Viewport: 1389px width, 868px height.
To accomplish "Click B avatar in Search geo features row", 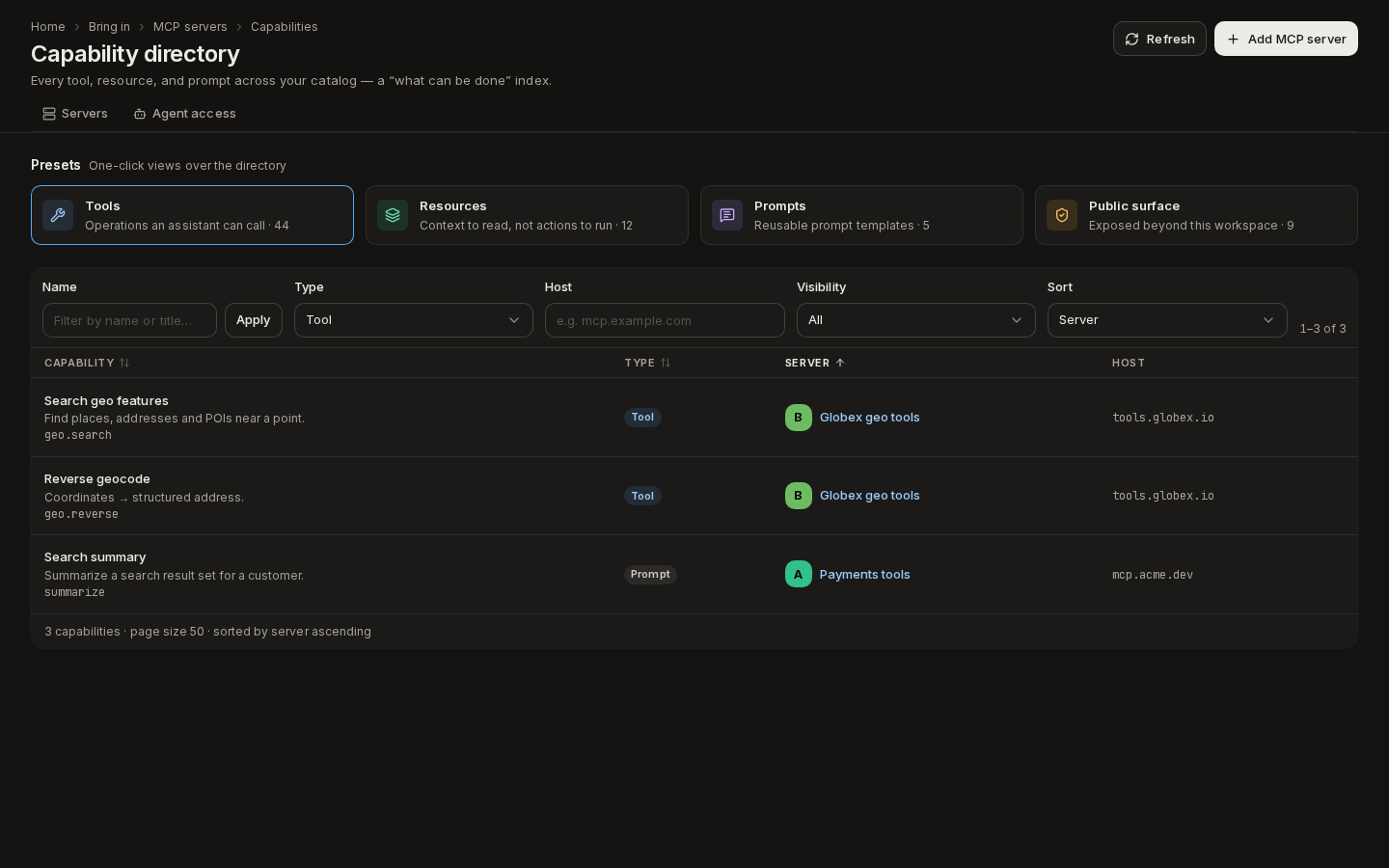I will [x=799, y=418].
